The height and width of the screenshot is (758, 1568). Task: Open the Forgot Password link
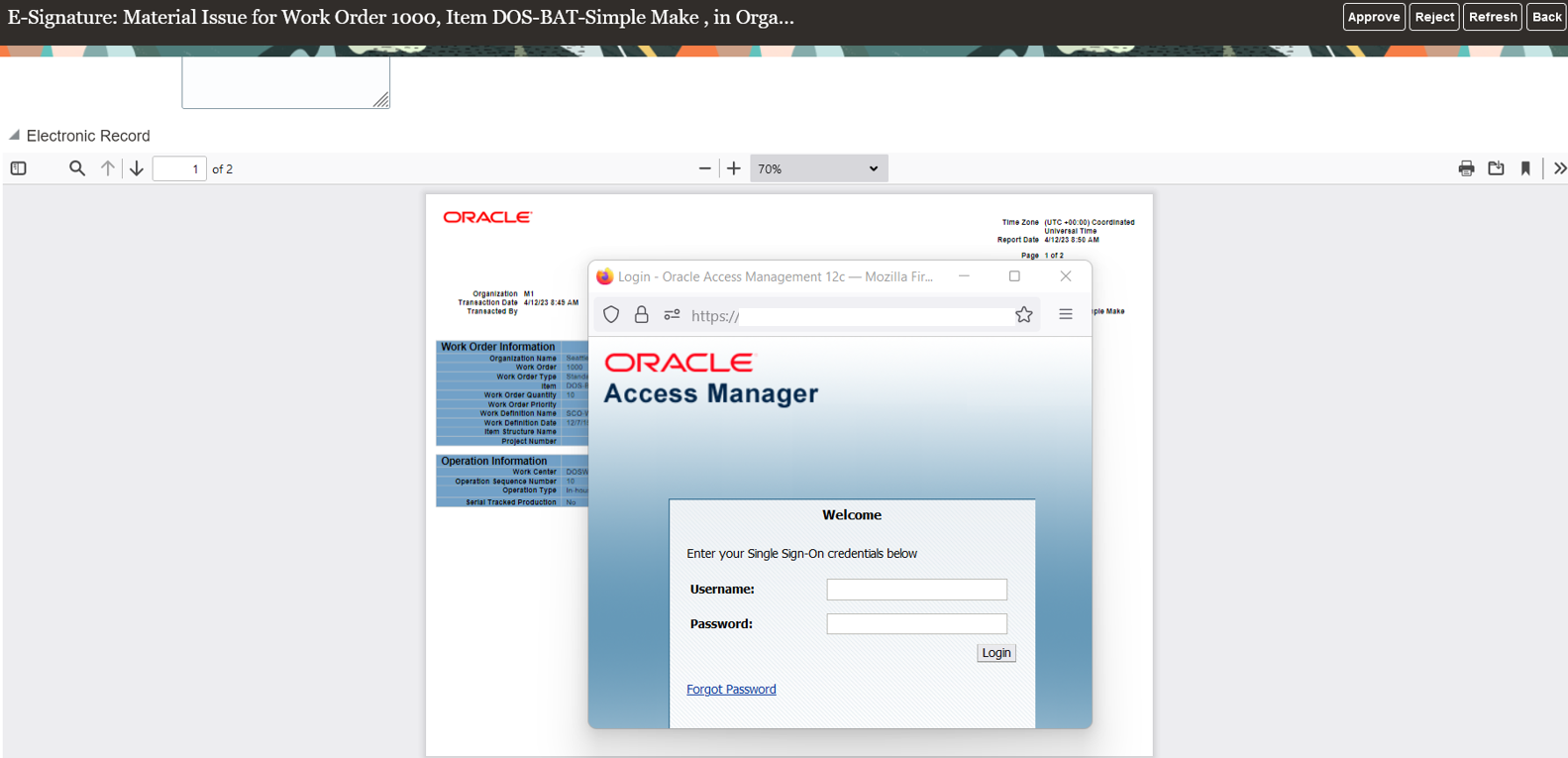click(731, 690)
